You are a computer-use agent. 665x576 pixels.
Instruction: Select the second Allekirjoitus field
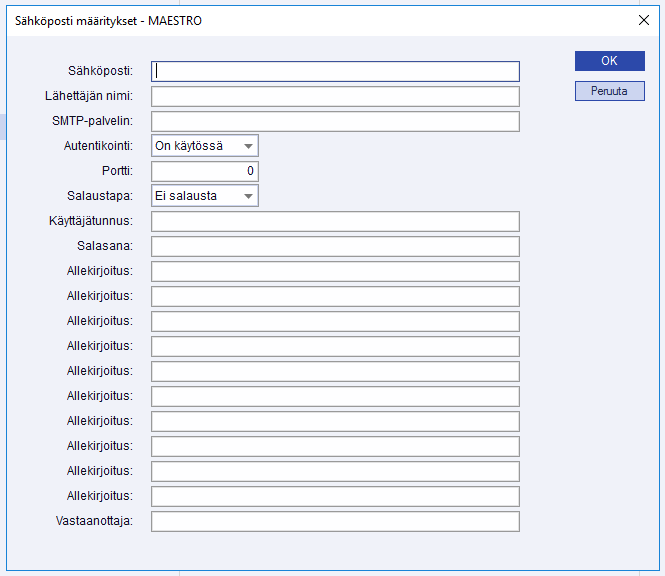click(x=335, y=296)
